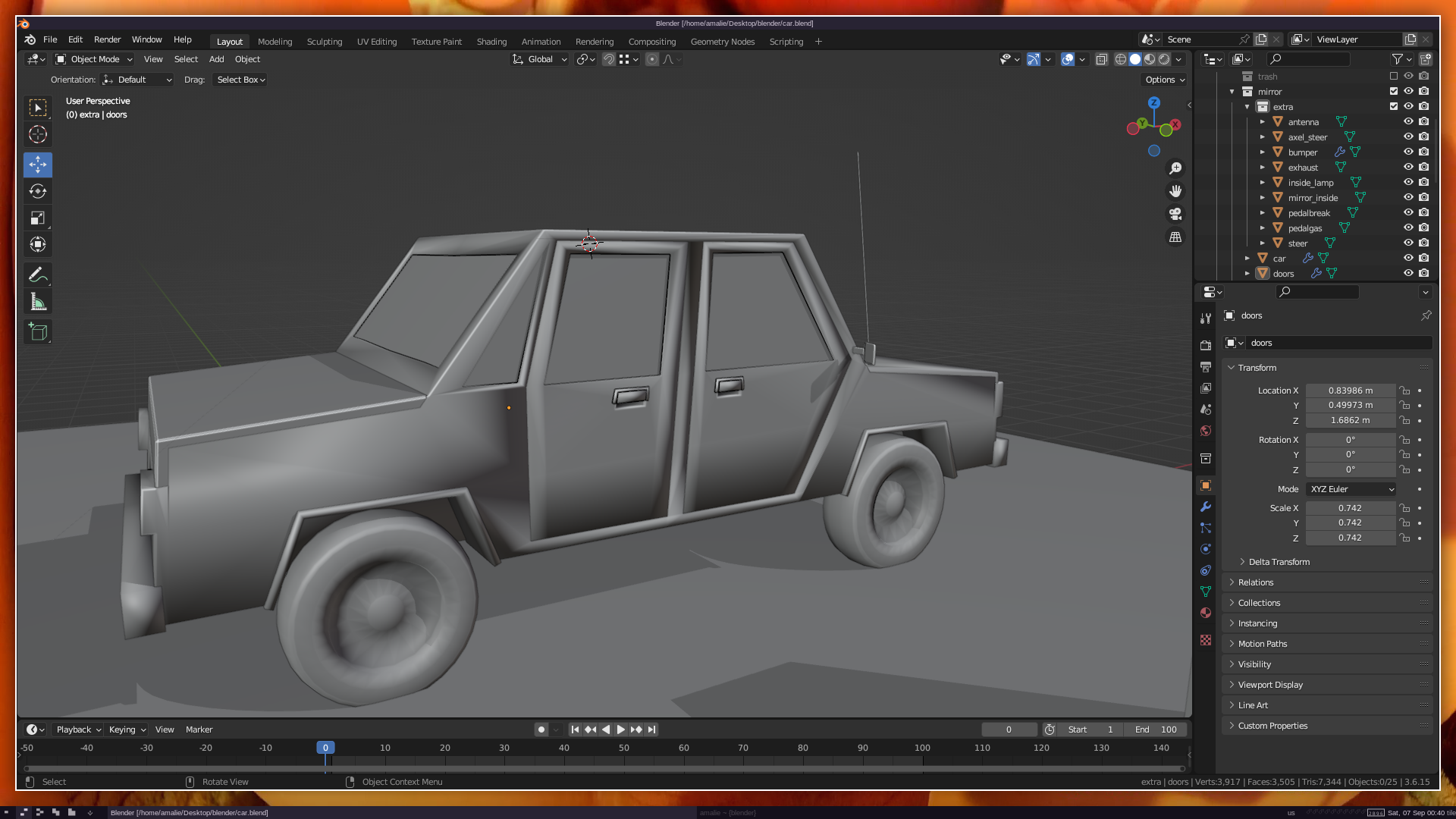The image size is (1456, 819).
Task: Uncheck the mirror collection checkbox
Action: pyautogui.click(x=1393, y=91)
